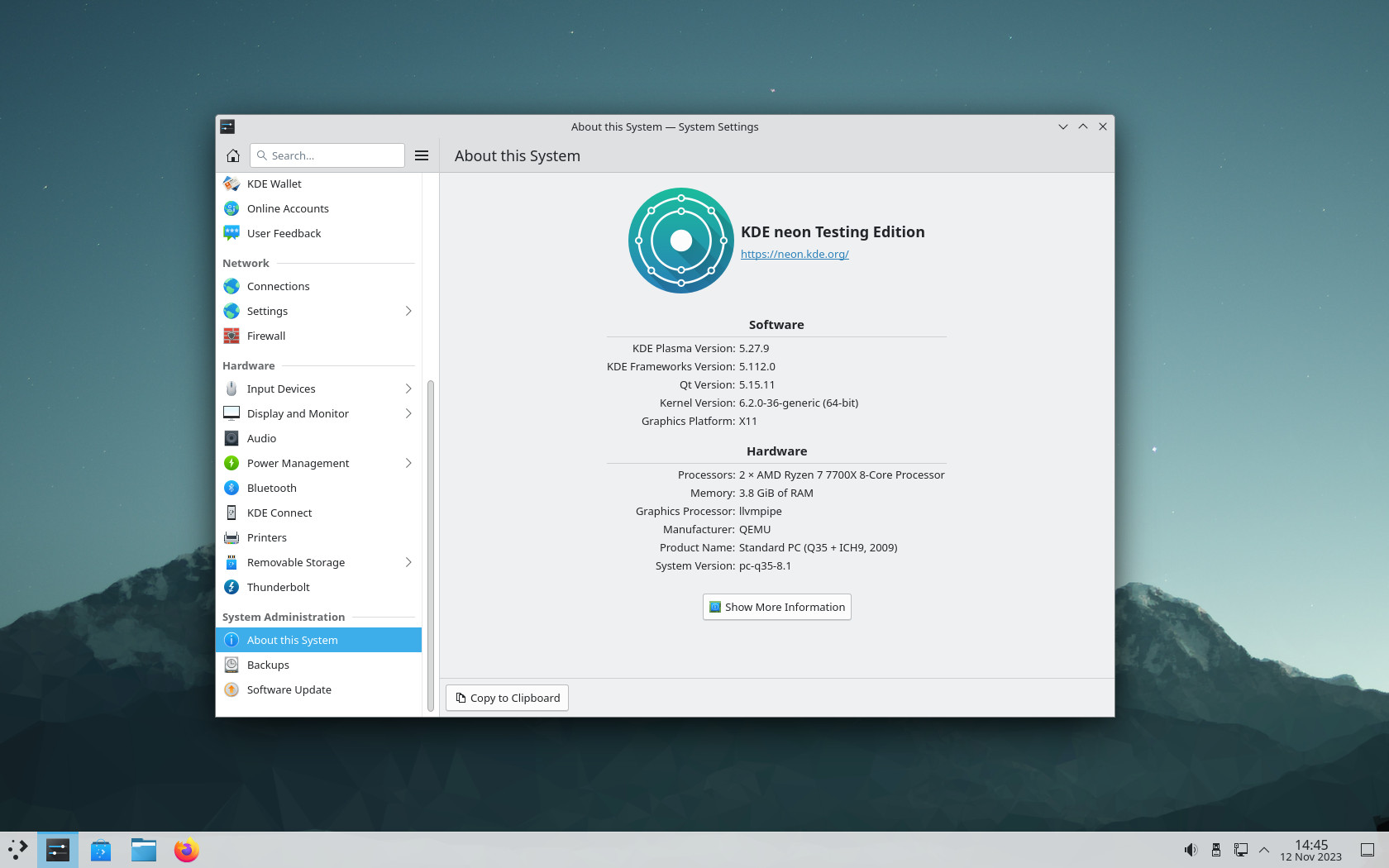
Task: Click Show More Information button
Action: click(x=777, y=607)
